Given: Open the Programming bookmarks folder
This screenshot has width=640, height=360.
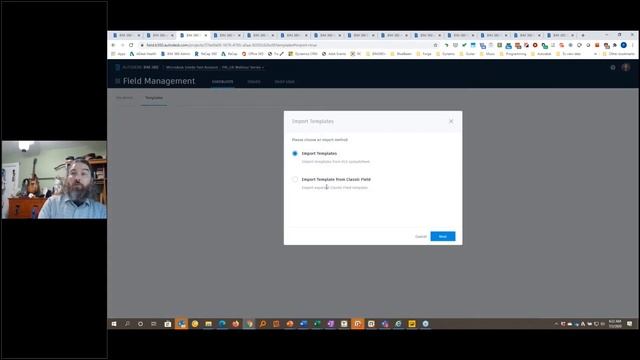Looking at the screenshot, I should (x=513, y=54).
